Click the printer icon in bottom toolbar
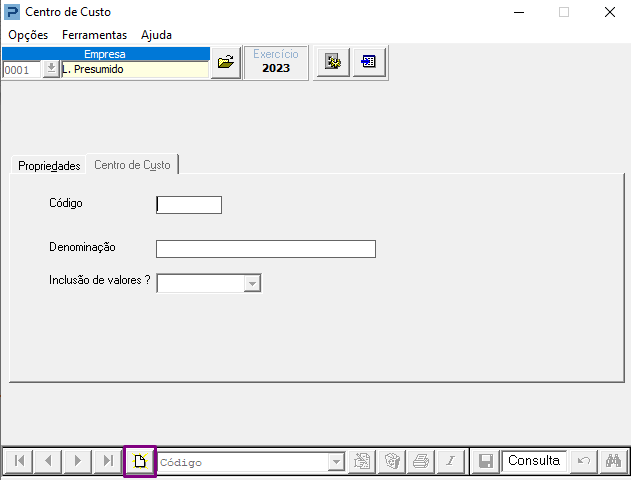Image resolution: width=631 pixels, height=480 pixels. pos(421,461)
